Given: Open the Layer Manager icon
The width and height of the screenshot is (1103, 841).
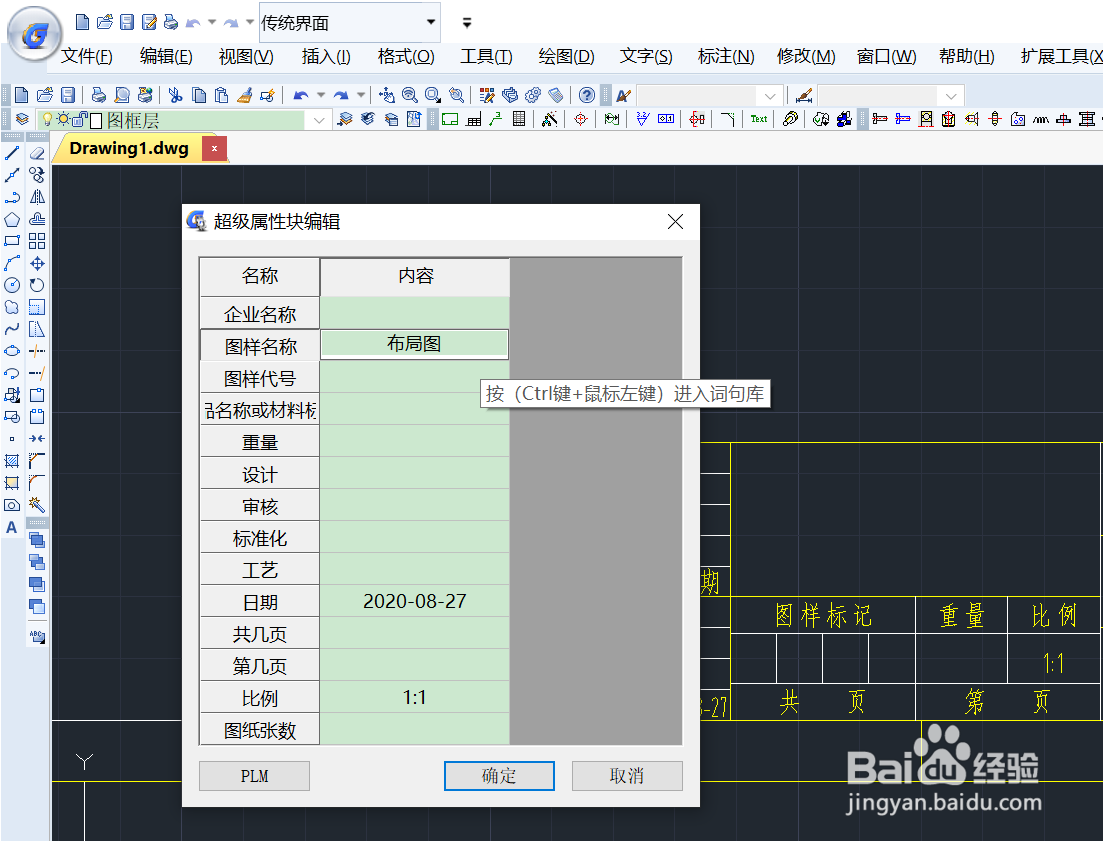Looking at the screenshot, I should click(22, 120).
